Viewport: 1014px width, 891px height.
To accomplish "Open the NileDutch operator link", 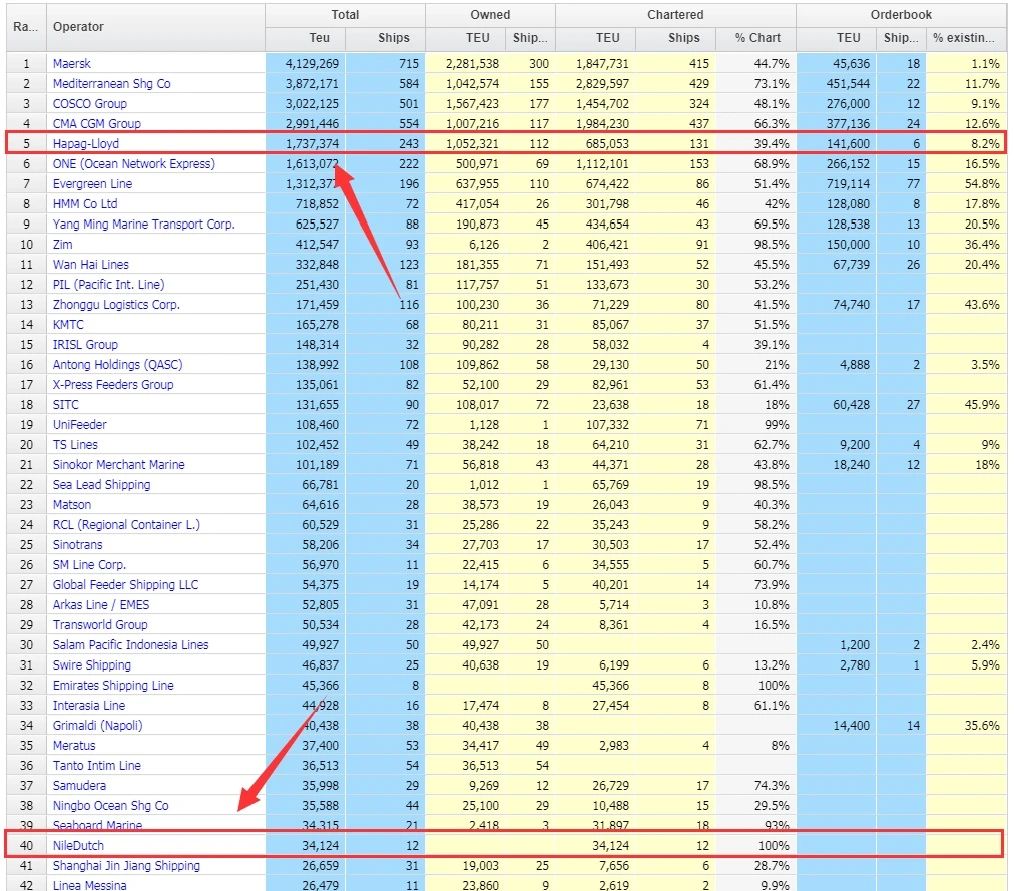I will (78, 846).
